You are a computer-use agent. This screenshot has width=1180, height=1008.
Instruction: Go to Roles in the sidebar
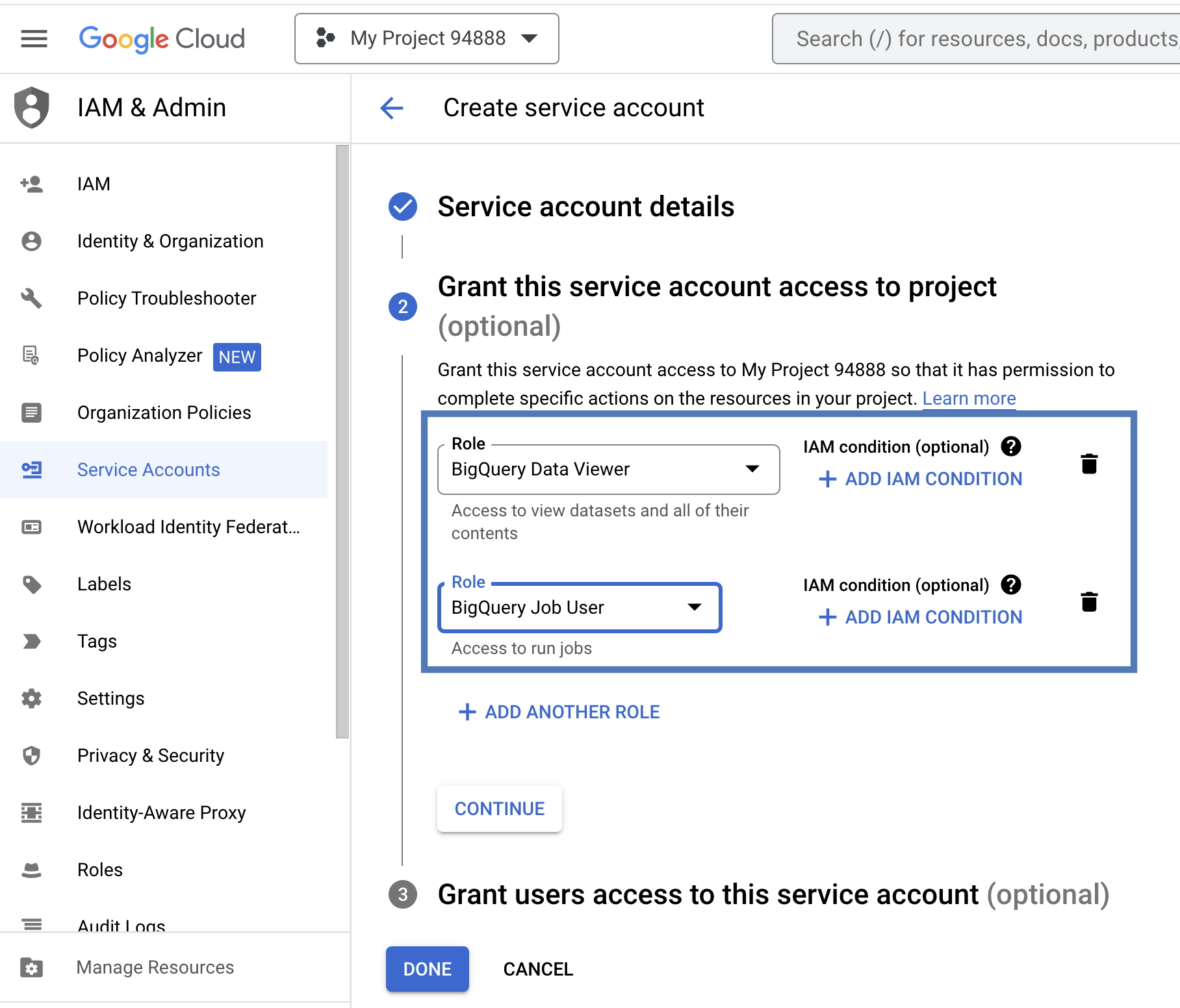(x=99, y=870)
